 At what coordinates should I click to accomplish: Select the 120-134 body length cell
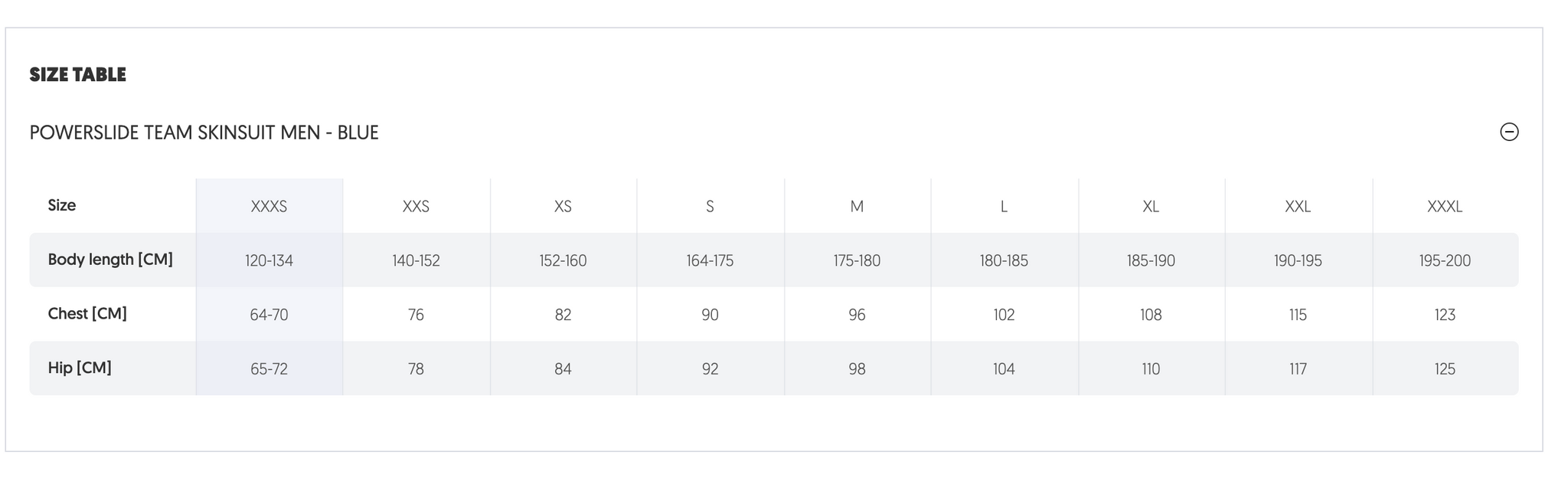(269, 260)
